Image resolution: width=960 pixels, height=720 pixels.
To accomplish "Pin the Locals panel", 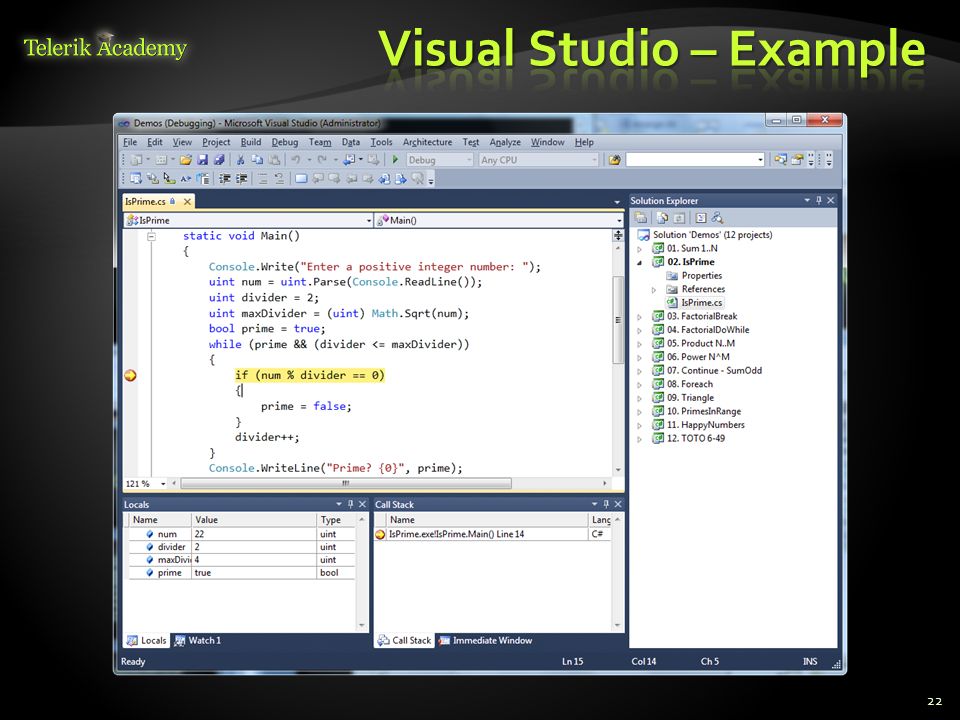I will tap(350, 504).
